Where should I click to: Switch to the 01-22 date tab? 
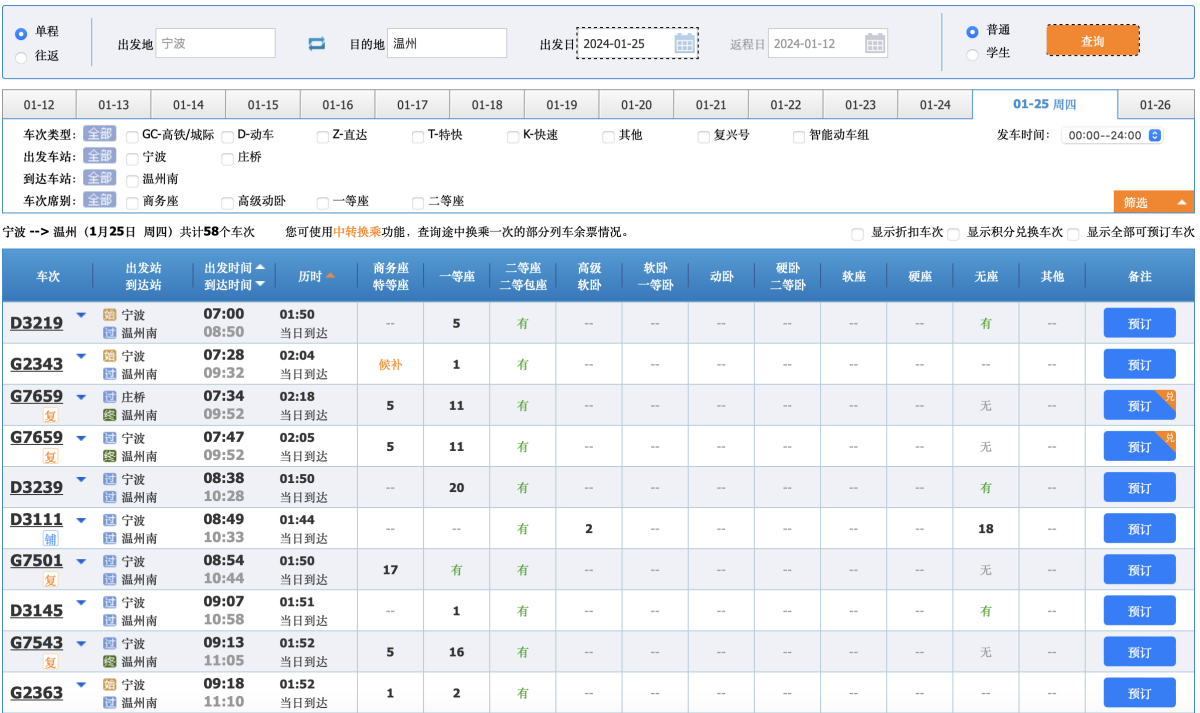(x=786, y=105)
